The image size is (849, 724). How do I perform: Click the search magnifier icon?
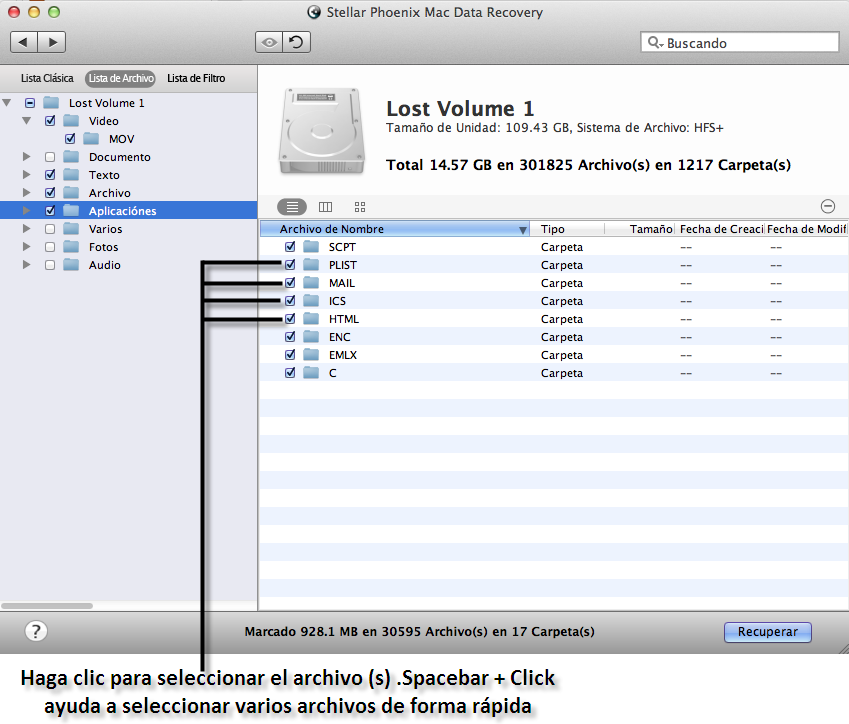(655, 42)
